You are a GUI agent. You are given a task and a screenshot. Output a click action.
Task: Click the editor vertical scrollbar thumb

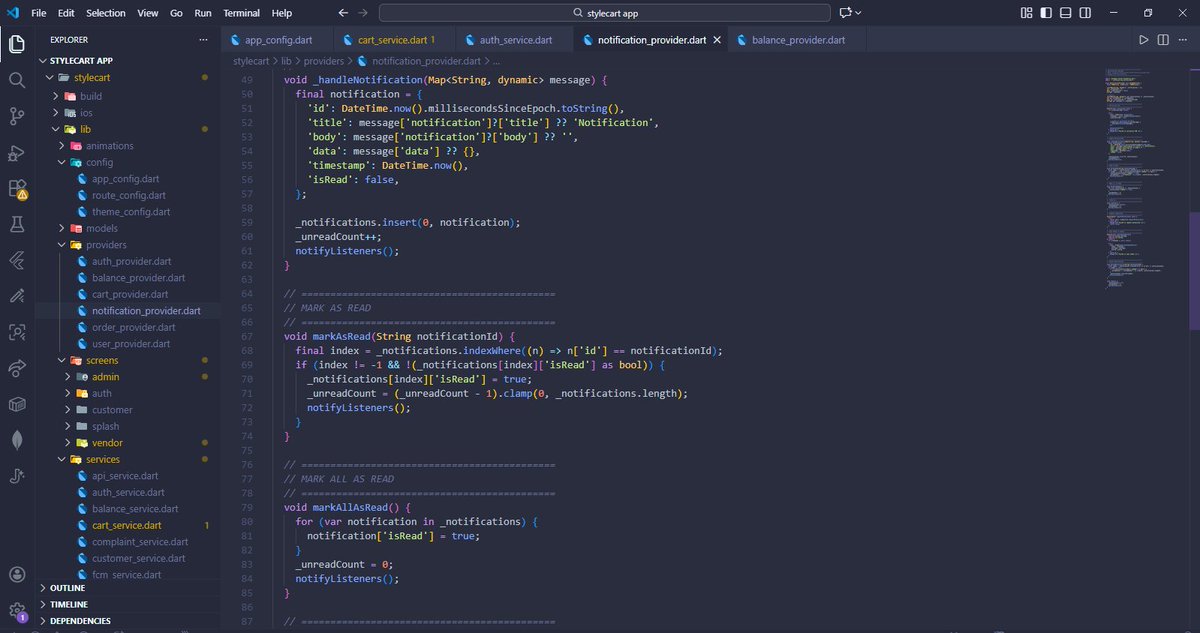pos(1194,271)
